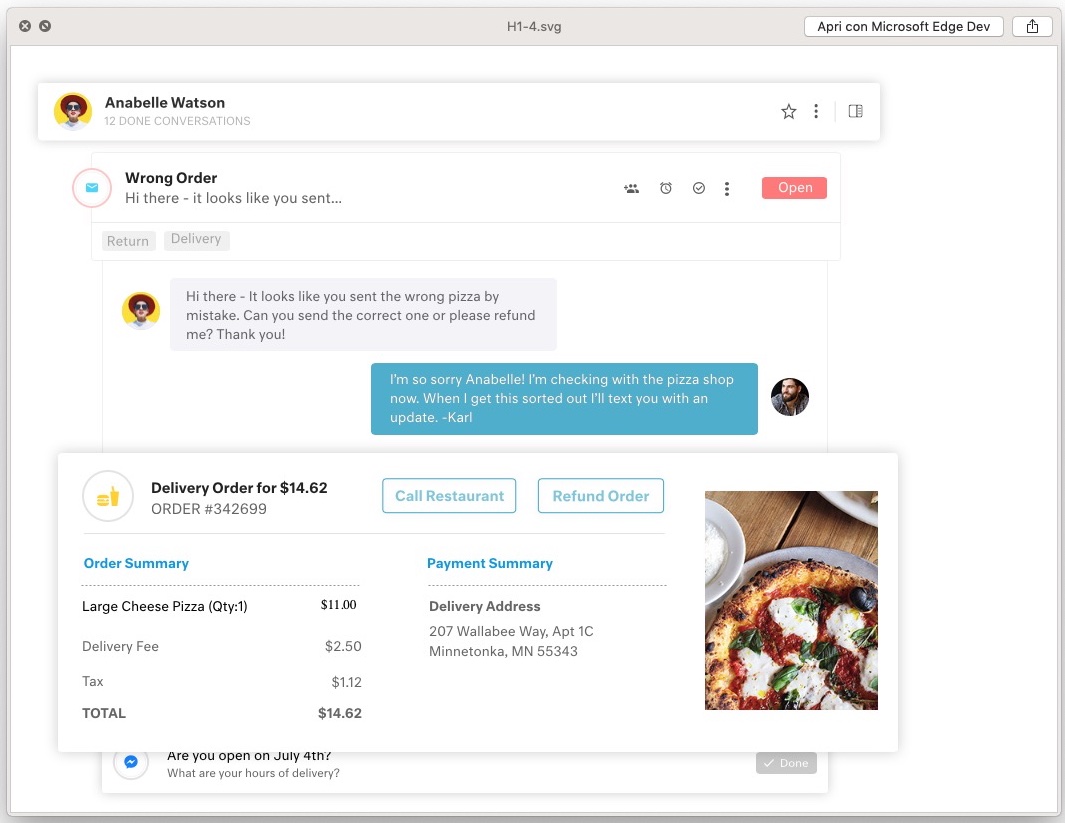Click Anabelle's avatar beside her message
This screenshot has width=1065, height=823.
tap(141, 311)
